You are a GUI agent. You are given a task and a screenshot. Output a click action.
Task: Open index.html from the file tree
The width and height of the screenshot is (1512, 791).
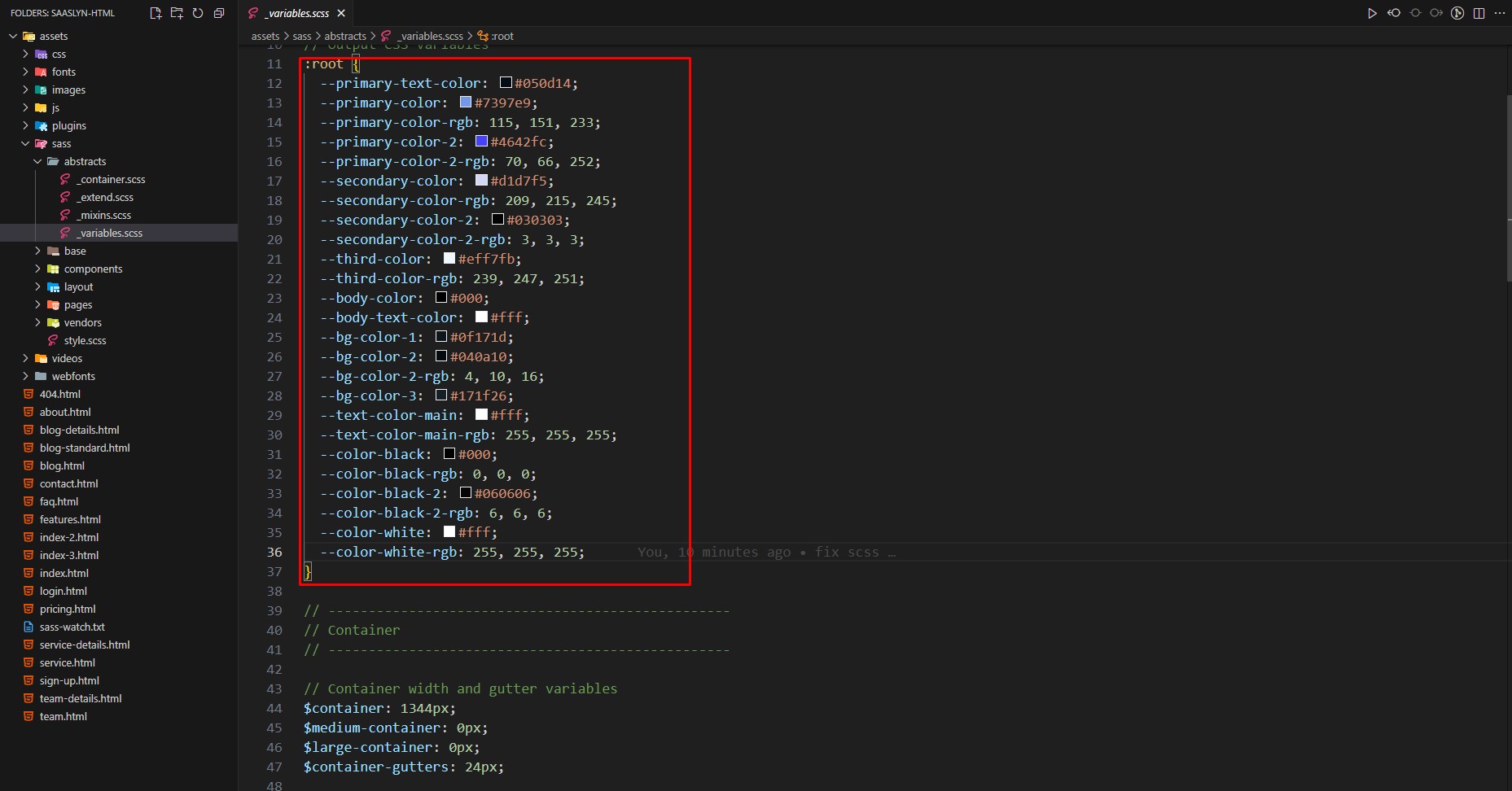[64, 574]
